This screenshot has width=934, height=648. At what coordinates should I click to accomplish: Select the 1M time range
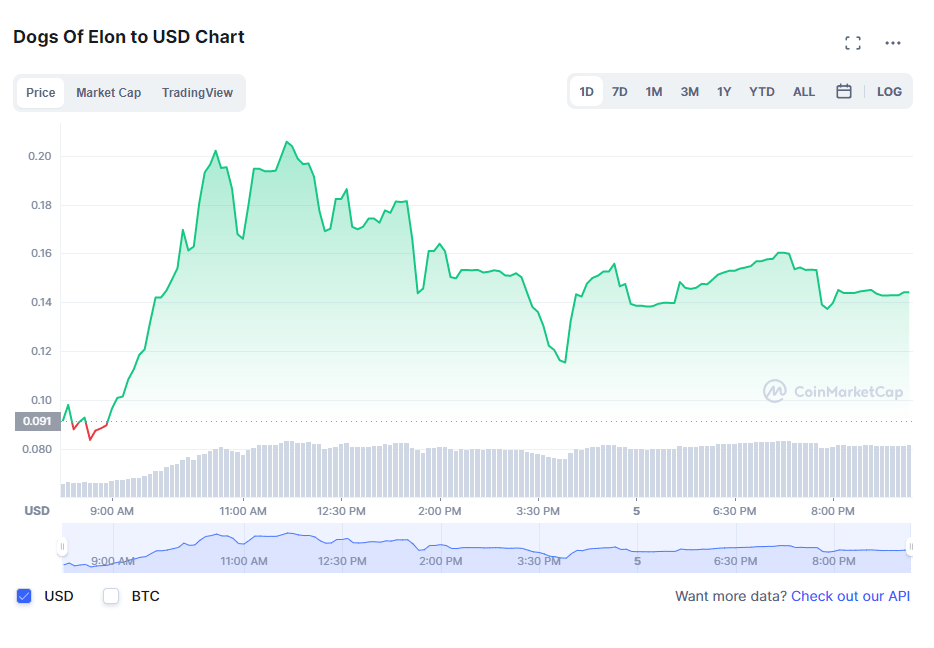(x=653, y=92)
